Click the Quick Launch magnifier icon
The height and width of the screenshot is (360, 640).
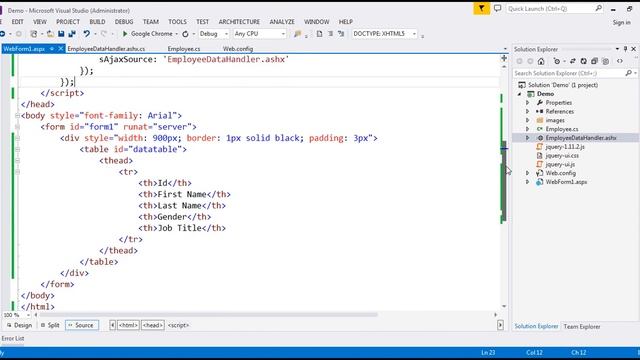point(598,8)
